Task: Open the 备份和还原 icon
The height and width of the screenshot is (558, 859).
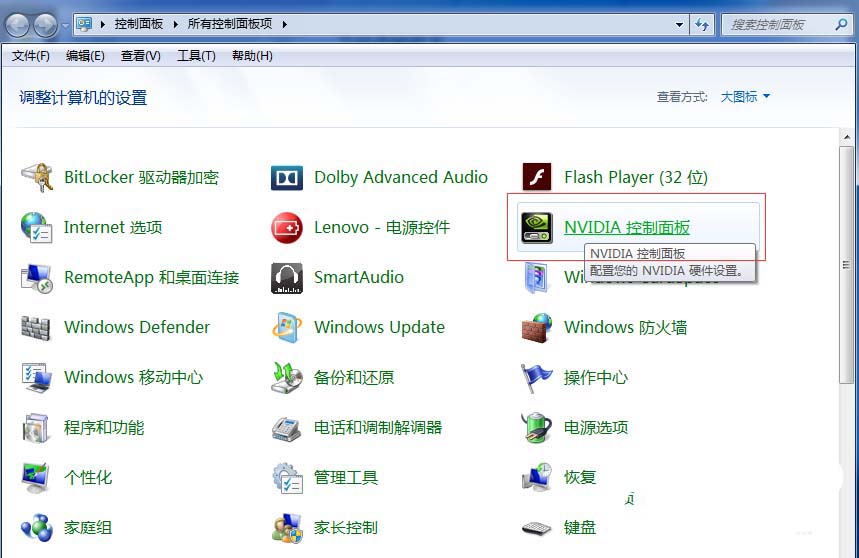Action: pos(287,378)
